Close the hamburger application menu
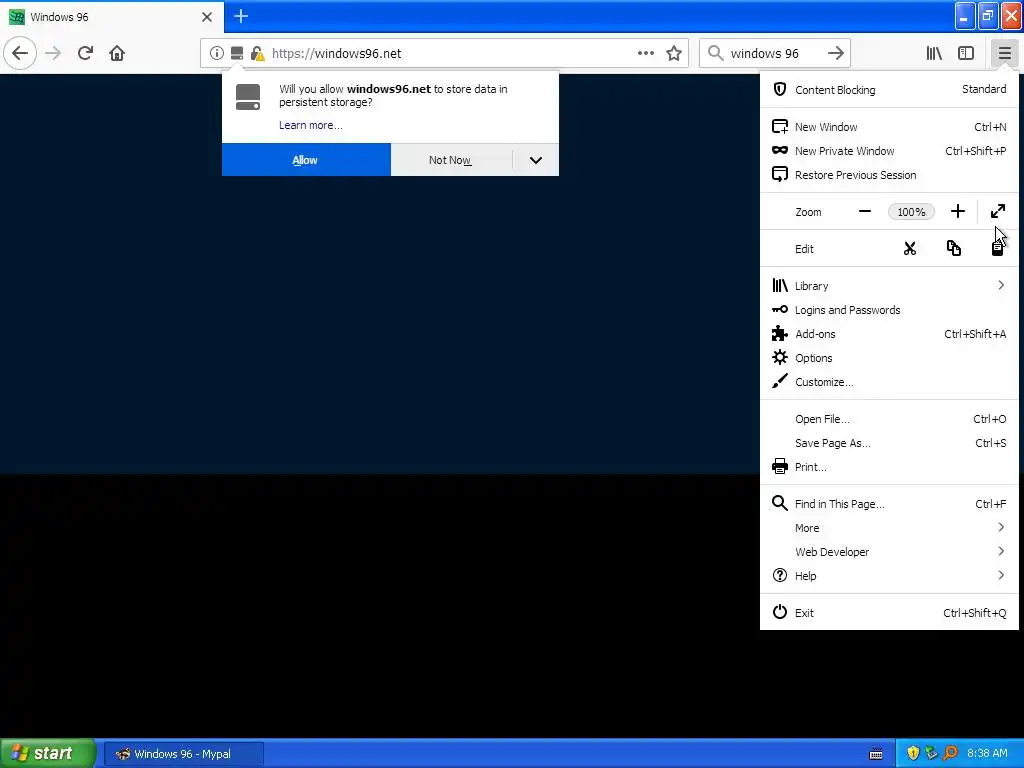The height and width of the screenshot is (768, 1024). point(1004,54)
